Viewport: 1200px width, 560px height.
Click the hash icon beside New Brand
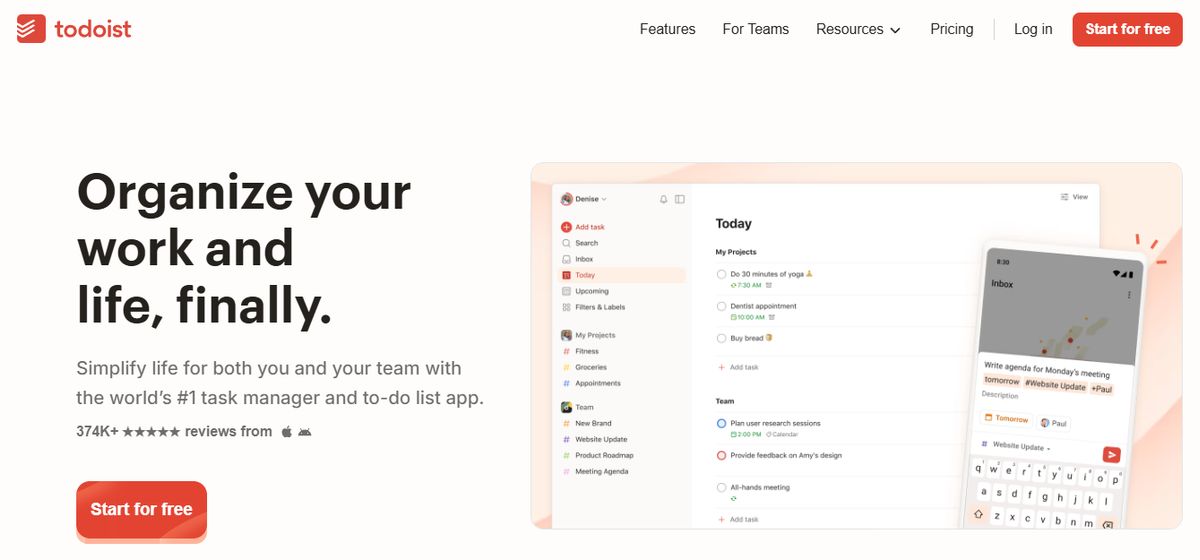tap(566, 423)
